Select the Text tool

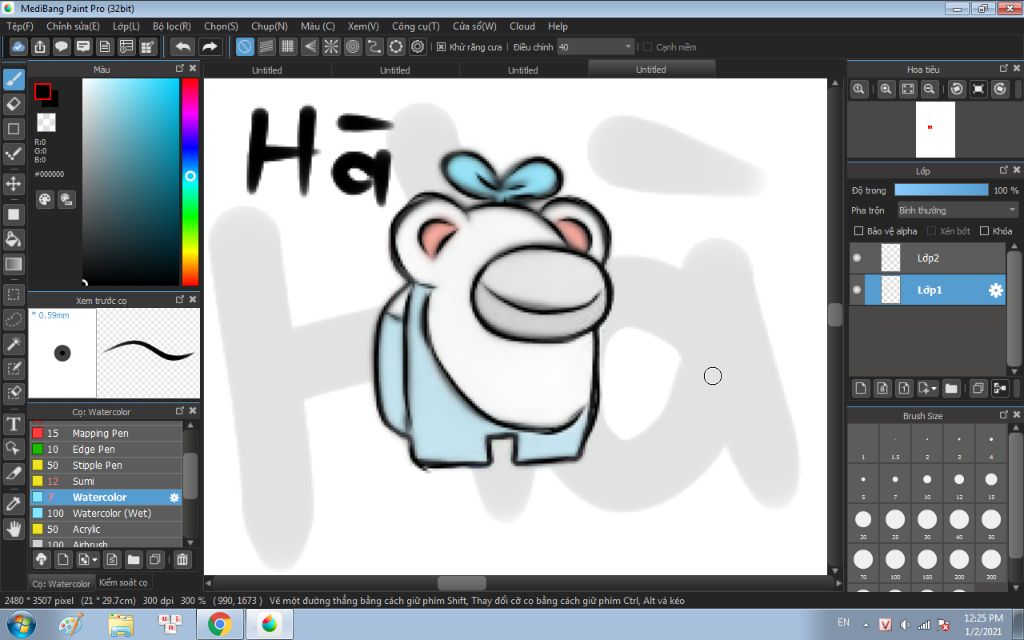tap(14, 424)
